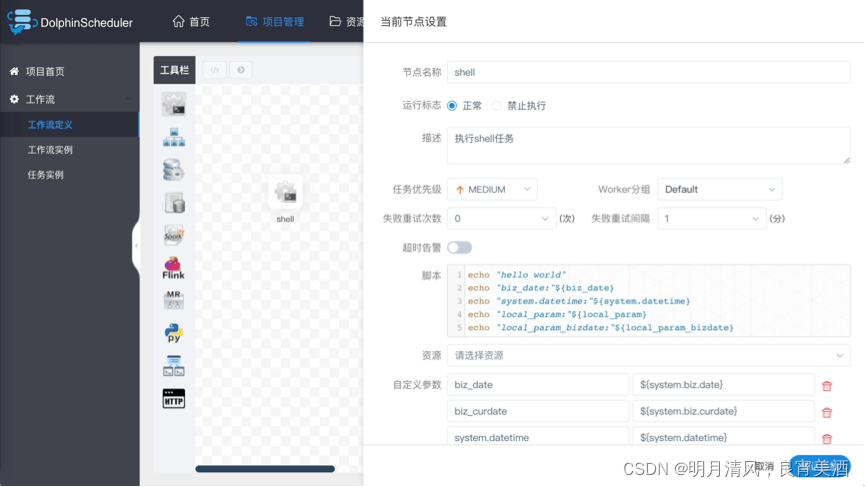Screen dimensions: 865x487
Task: Click the canvas horizontal scrollbar
Action: pyautogui.click(x=265, y=469)
